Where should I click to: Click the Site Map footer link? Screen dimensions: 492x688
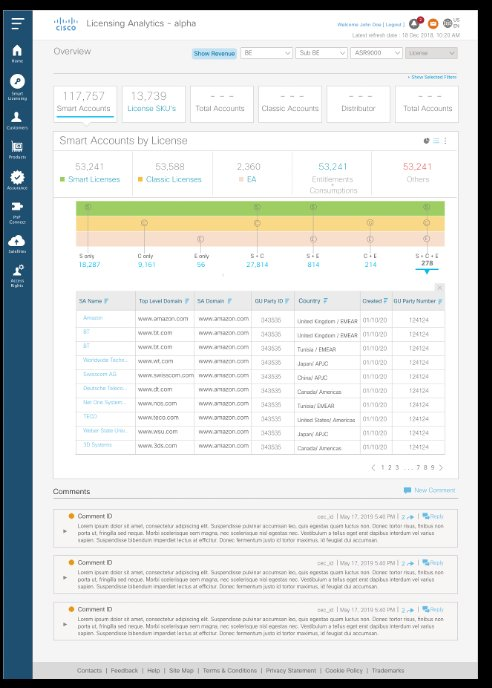[x=181, y=670]
